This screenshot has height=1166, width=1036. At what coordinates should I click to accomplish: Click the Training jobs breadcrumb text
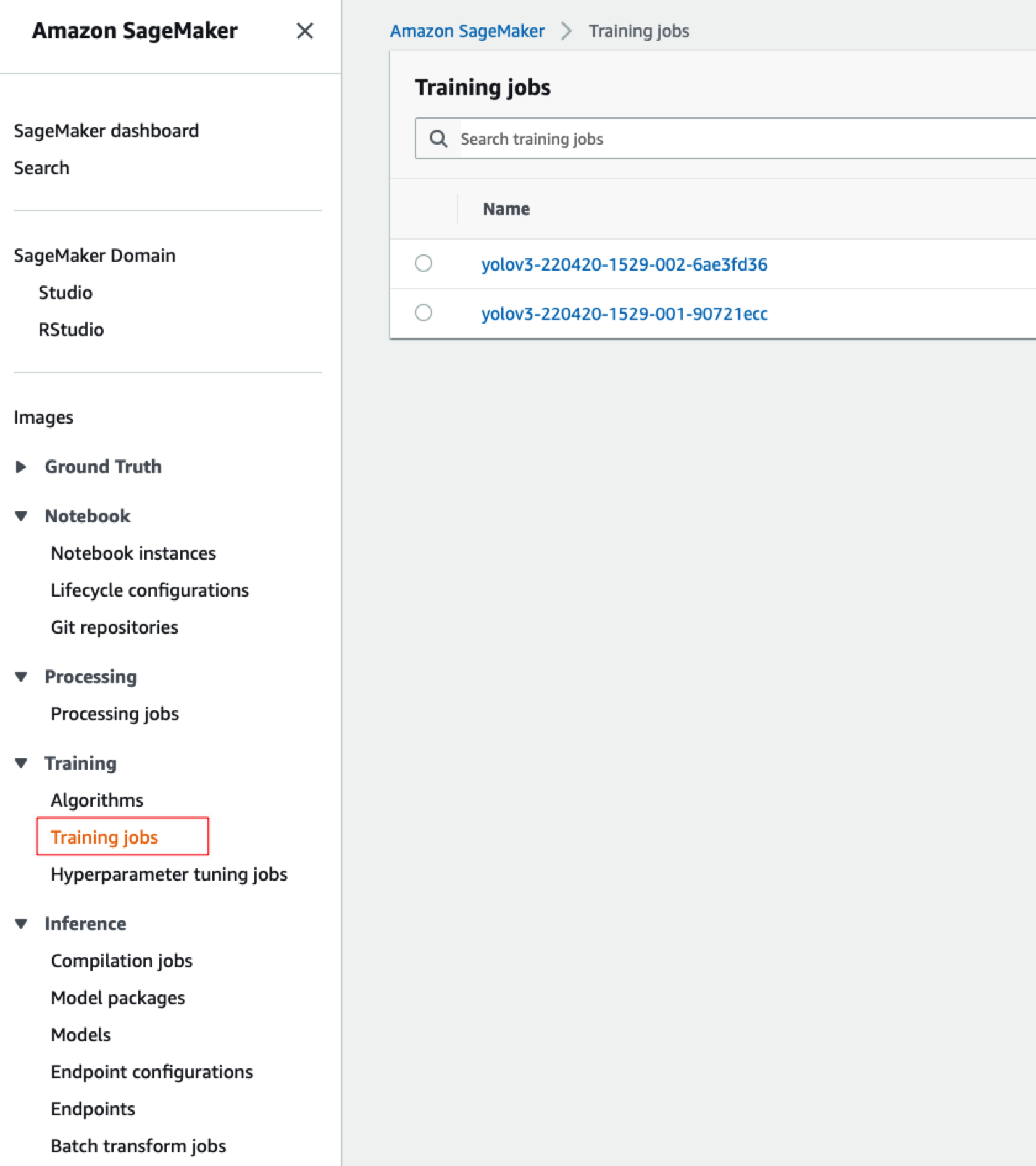click(x=639, y=31)
